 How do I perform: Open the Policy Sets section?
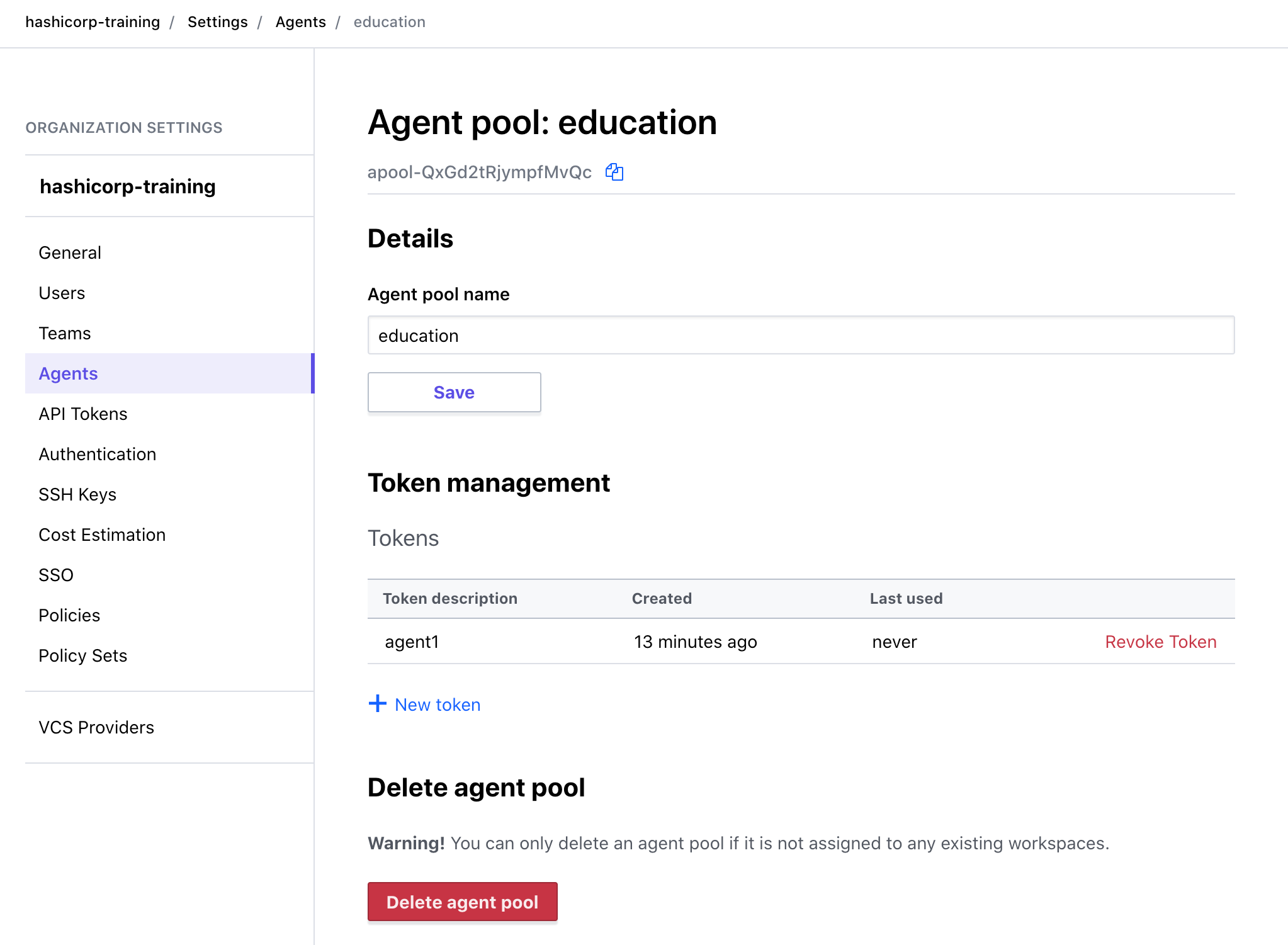click(83, 655)
